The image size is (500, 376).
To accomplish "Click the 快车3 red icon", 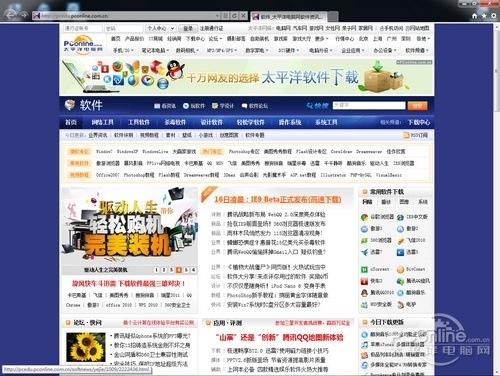I will click(x=365, y=281).
